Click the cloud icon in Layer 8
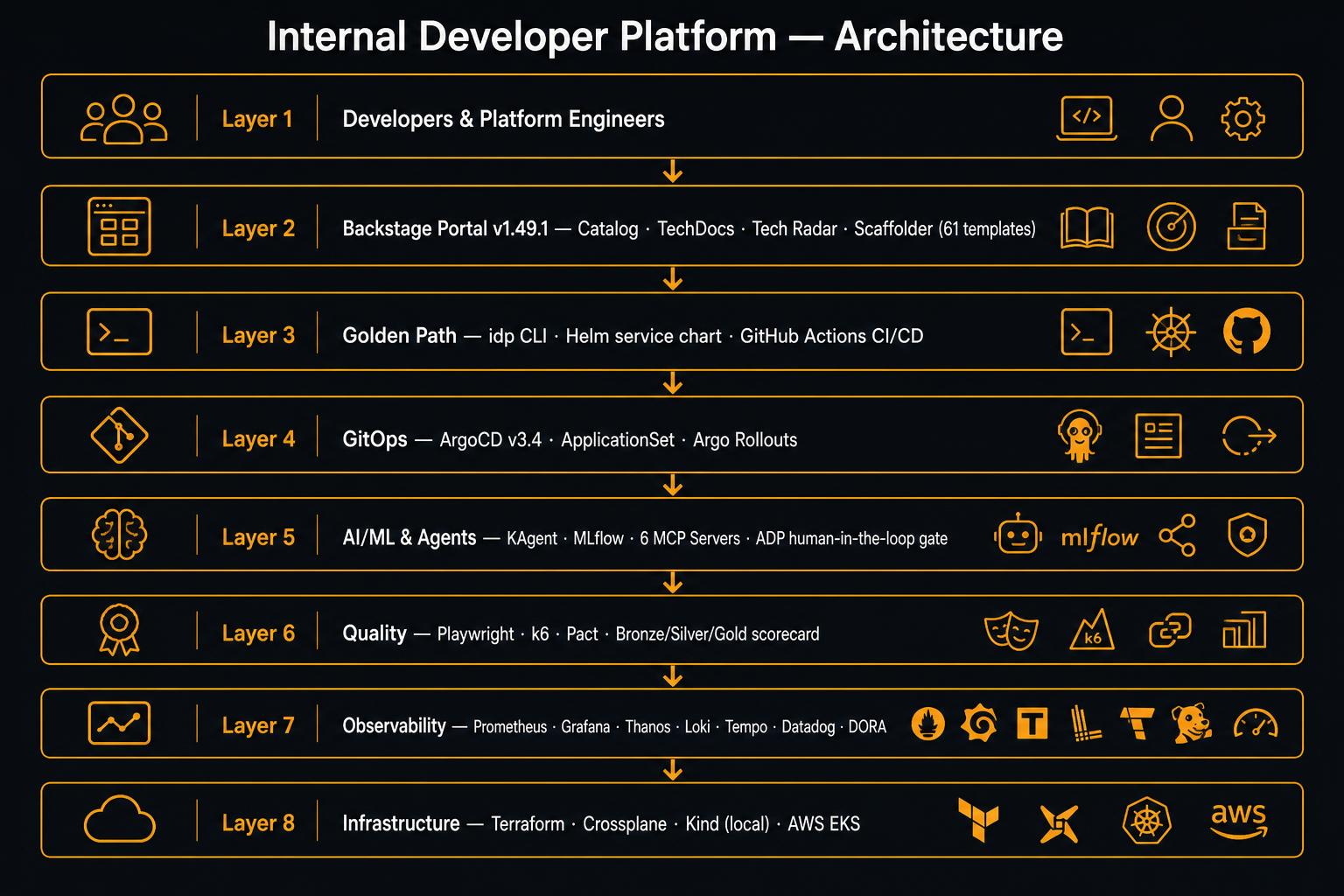1344x896 pixels. [x=119, y=820]
